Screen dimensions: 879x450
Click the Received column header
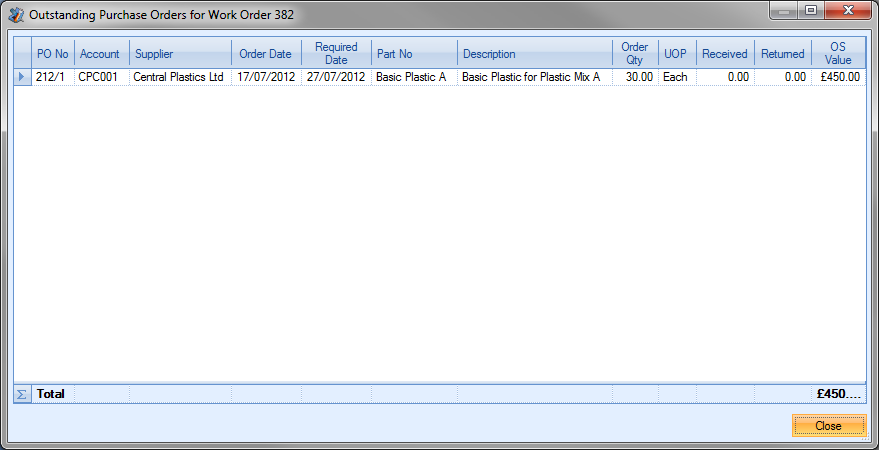(724, 54)
